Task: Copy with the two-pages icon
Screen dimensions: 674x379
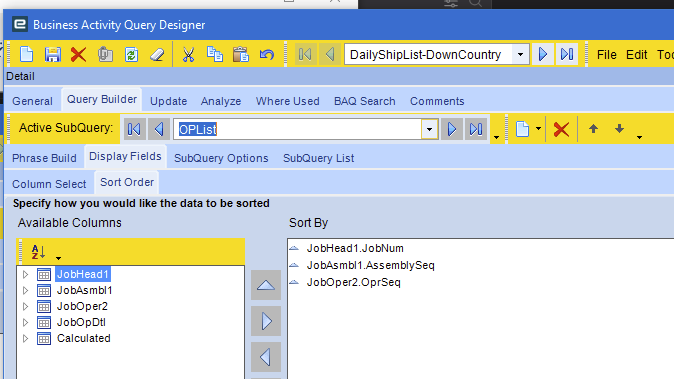Action: coord(214,55)
